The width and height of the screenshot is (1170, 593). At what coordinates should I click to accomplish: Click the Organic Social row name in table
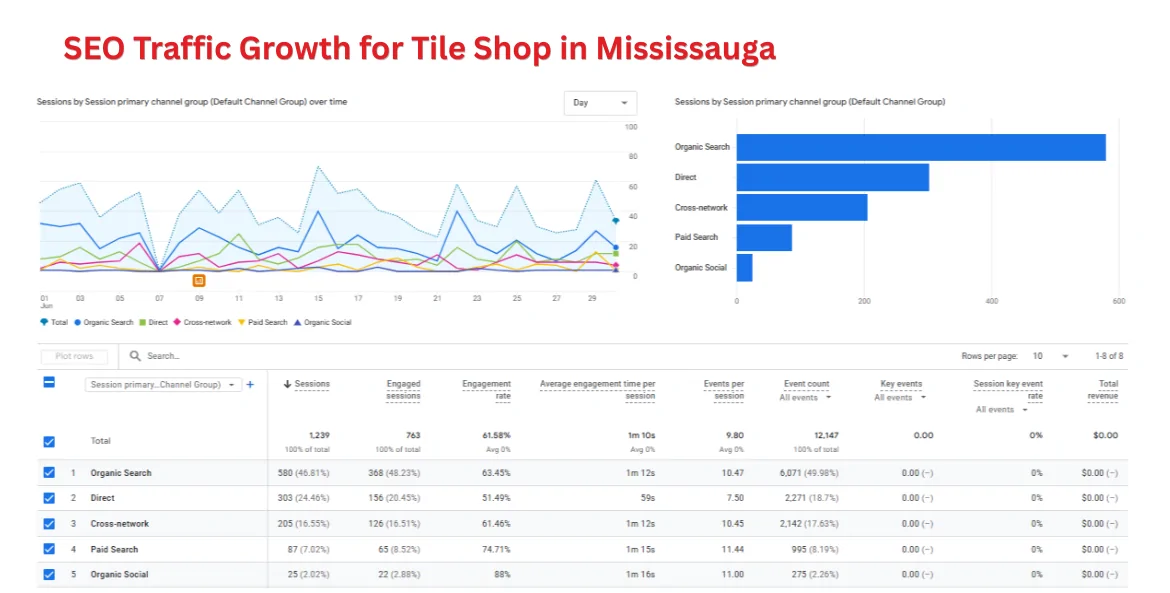[x=119, y=575]
